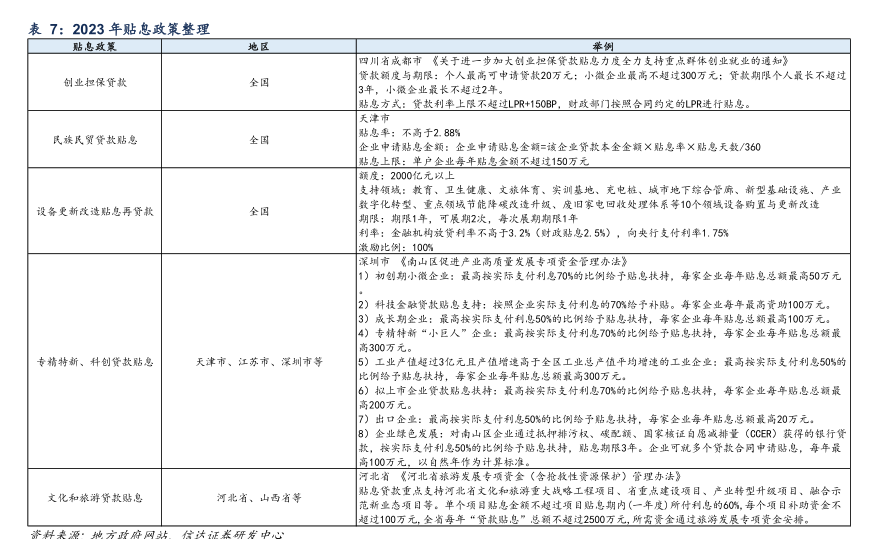Click the "激励比例：100%" line
The width and height of the screenshot is (870, 539).
point(396,246)
